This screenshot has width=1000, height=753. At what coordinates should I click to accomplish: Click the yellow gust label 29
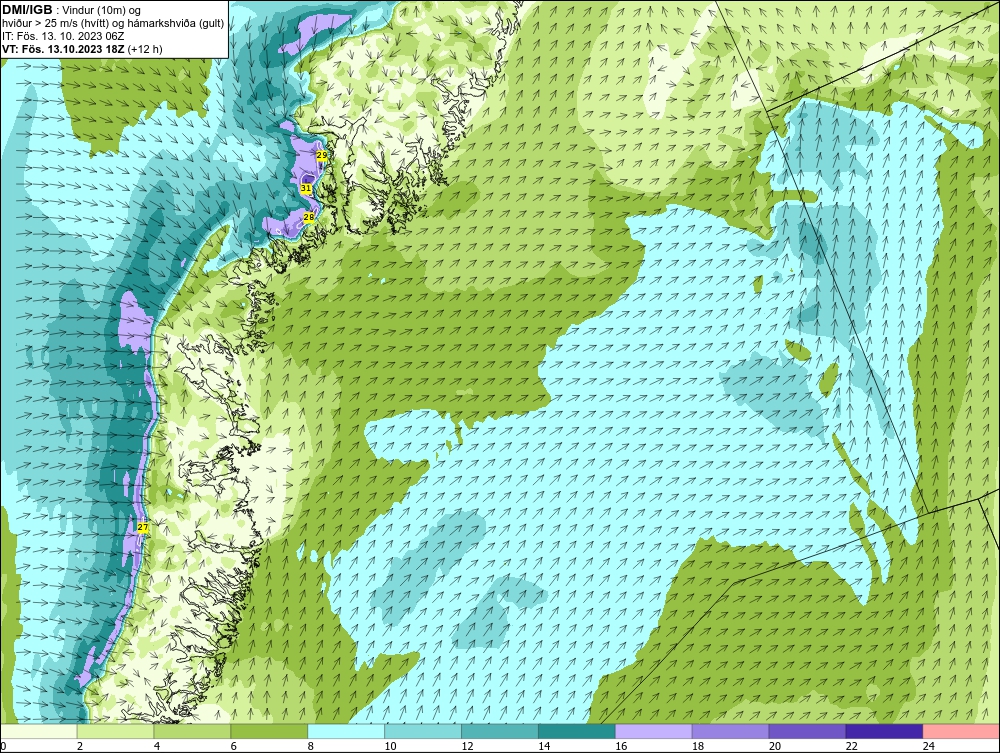321,155
